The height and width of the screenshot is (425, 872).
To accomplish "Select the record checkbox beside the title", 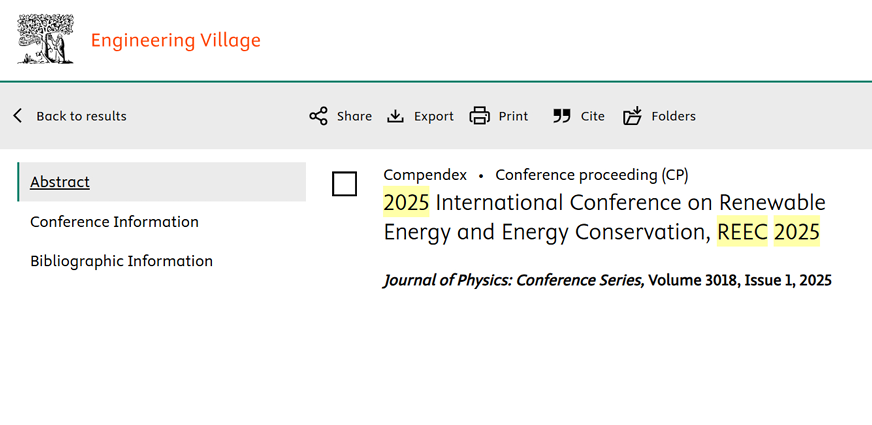I will tap(344, 184).
